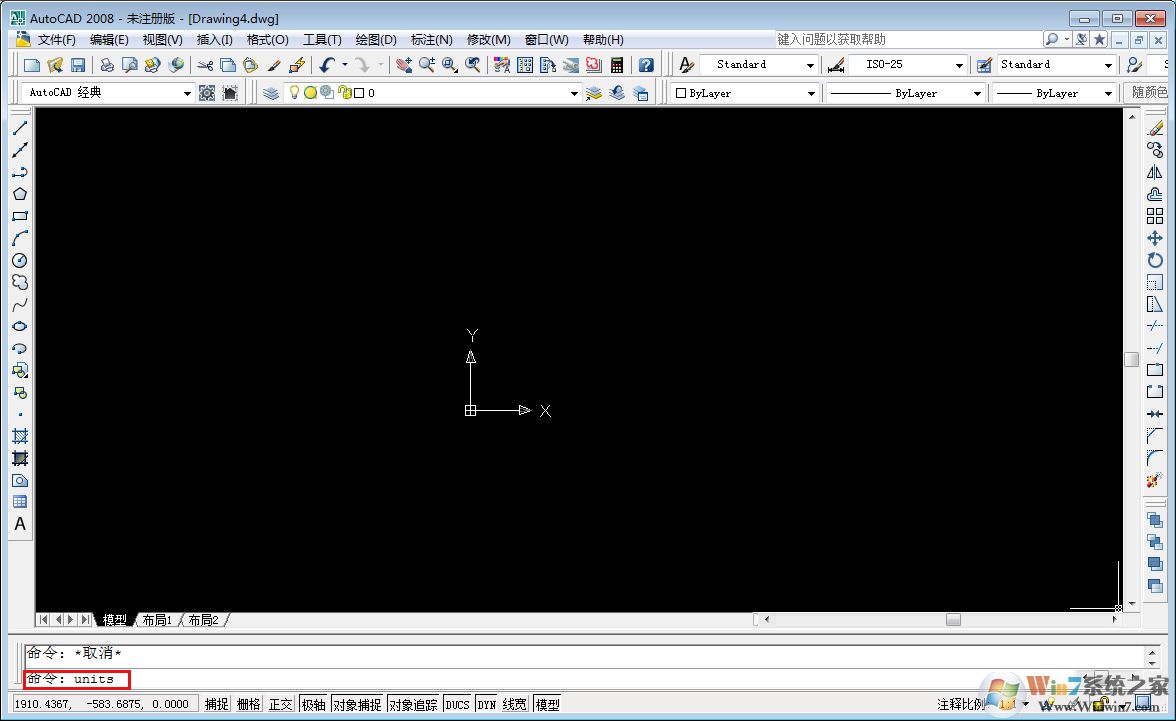Select the Line draw tool
Screen dimensions: 1176x721
20,128
